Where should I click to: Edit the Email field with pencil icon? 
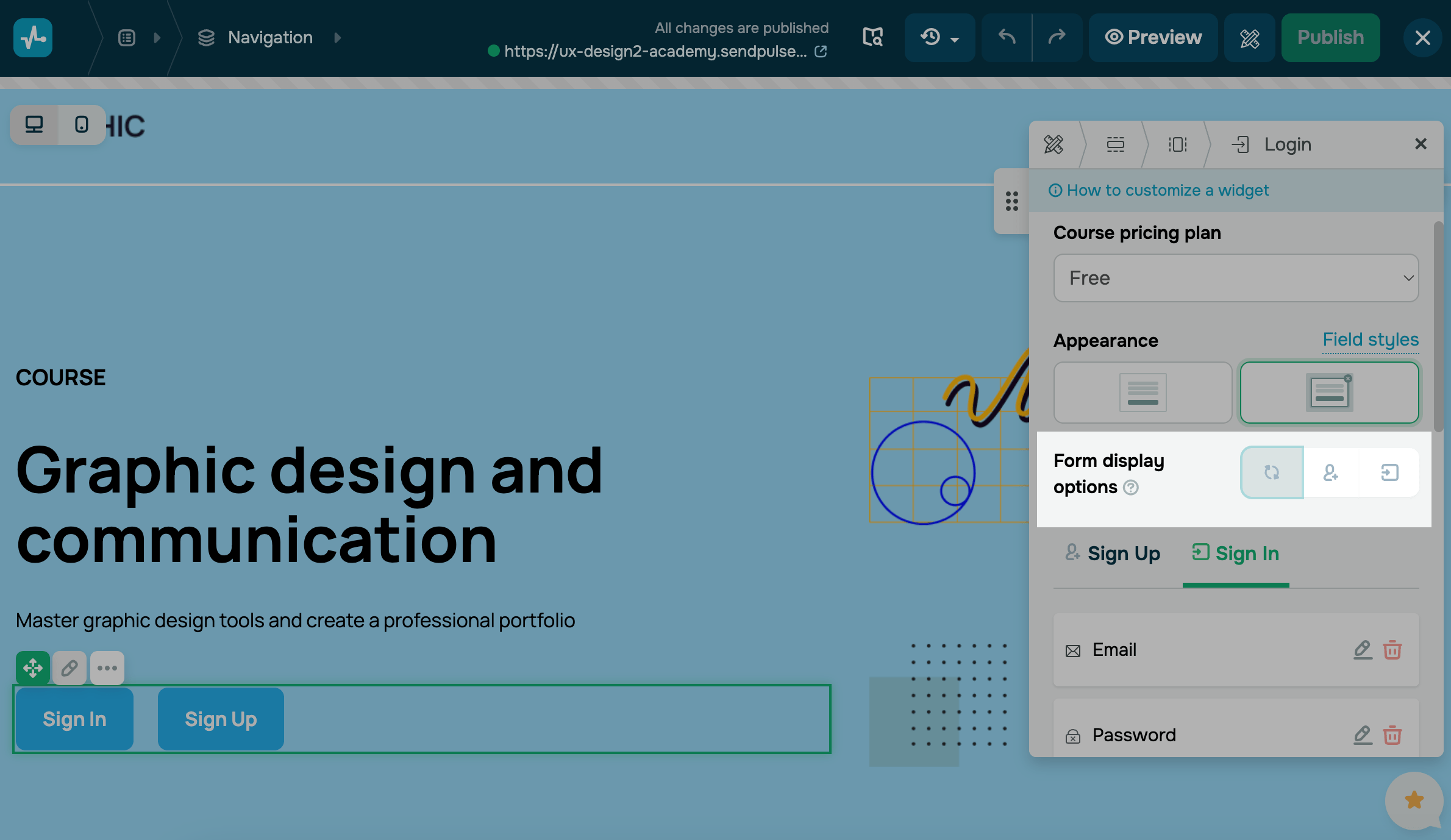[1362, 650]
